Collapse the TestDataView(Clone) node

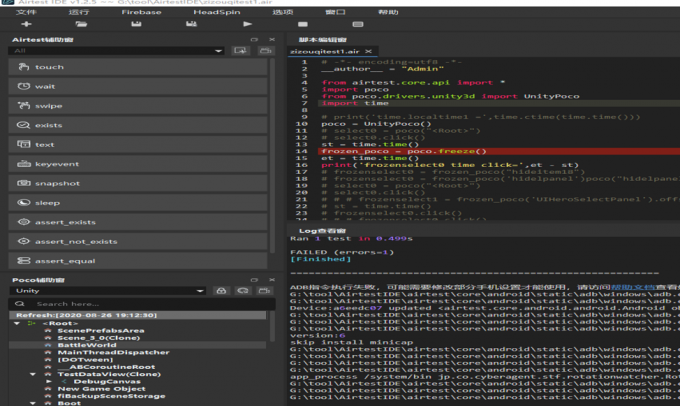coord(33,374)
